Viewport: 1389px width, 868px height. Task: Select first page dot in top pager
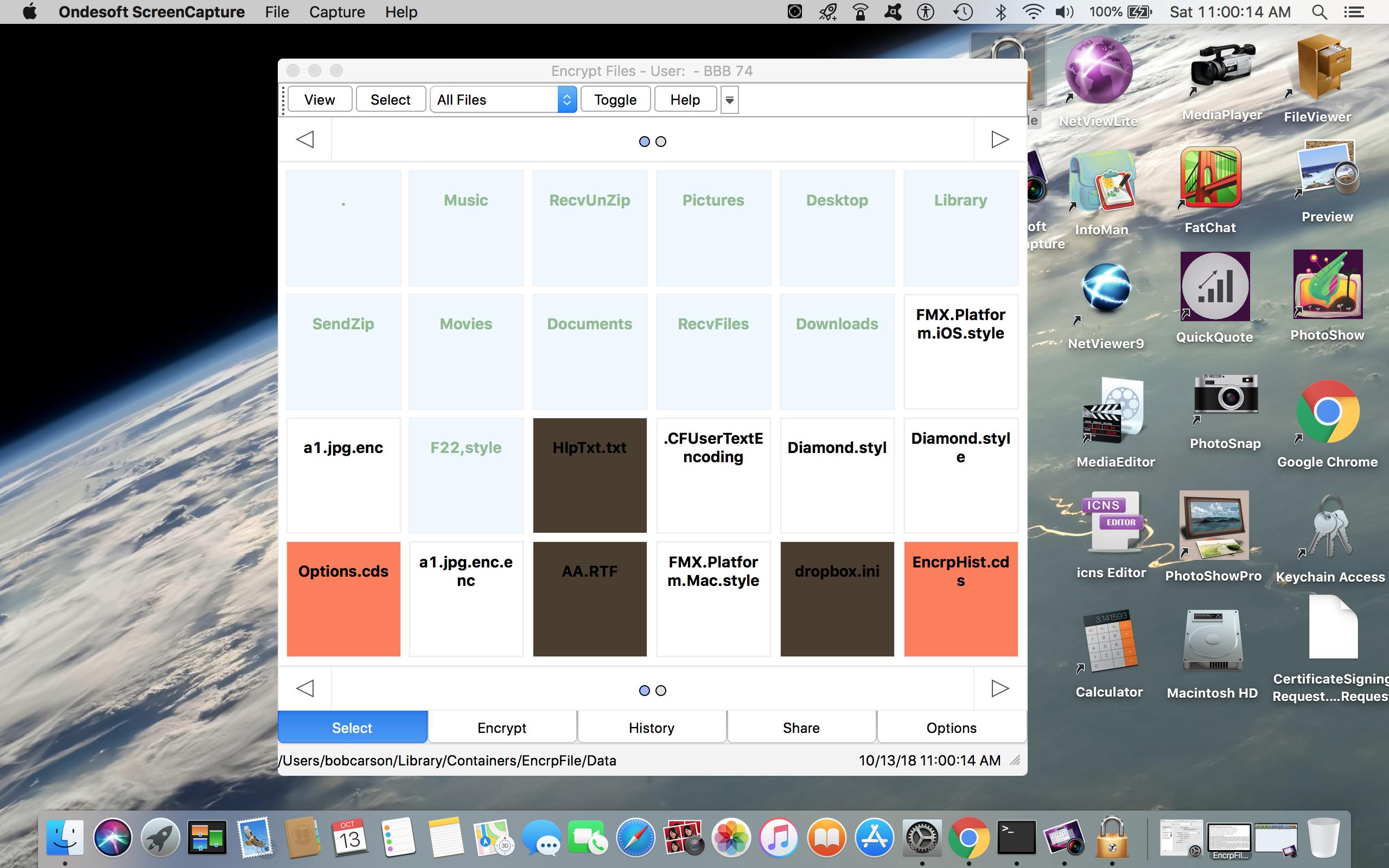(645, 141)
